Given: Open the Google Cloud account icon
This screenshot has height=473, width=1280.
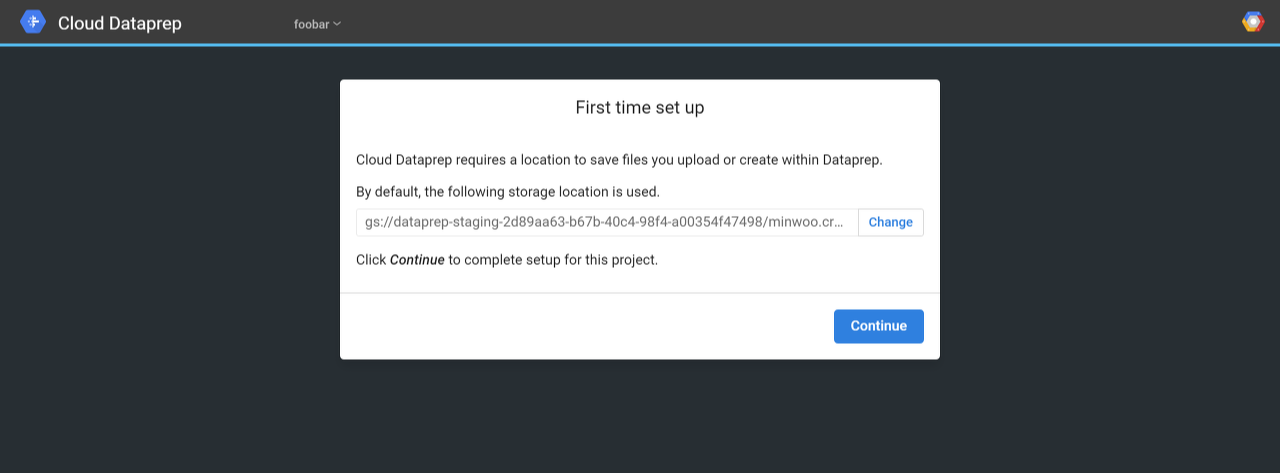Looking at the screenshot, I should (x=1253, y=22).
